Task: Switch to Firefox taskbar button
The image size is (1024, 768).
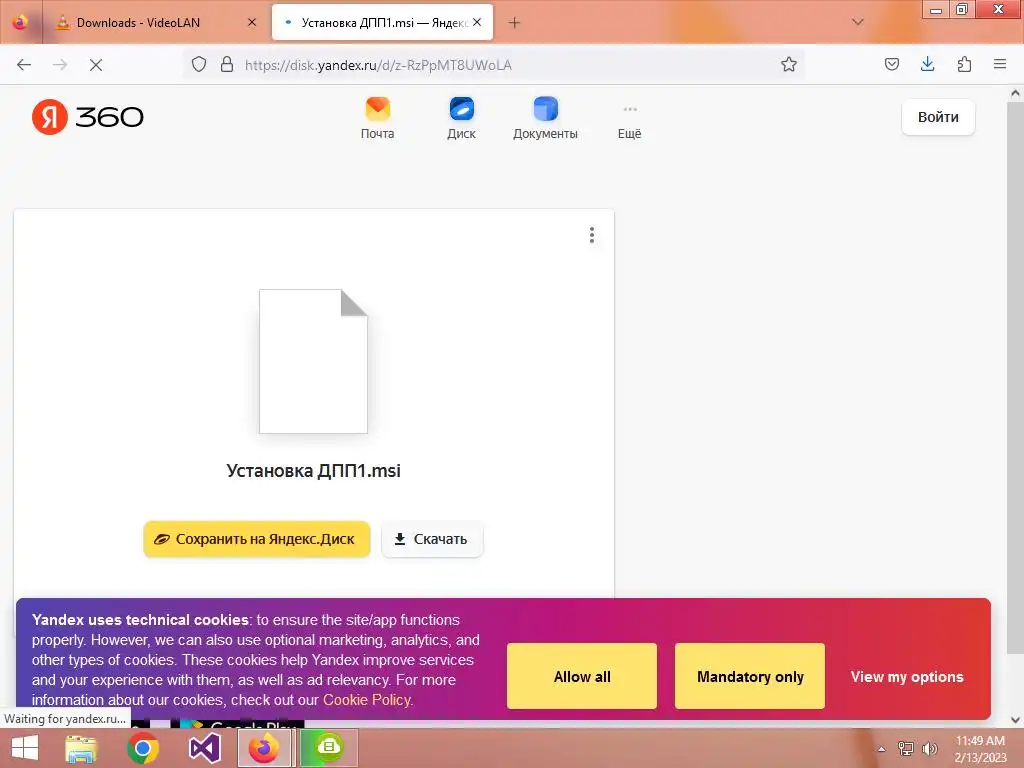Action: pyautogui.click(x=264, y=748)
